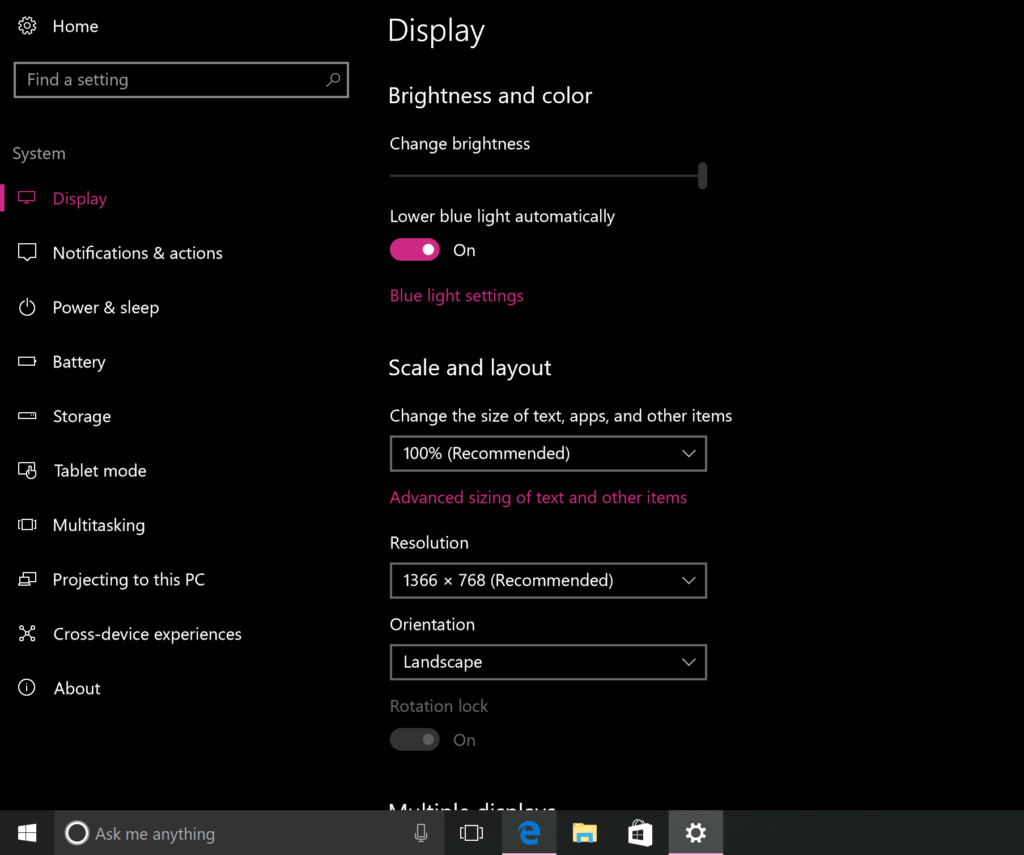1024x855 pixels.
Task: Open the Windows Start menu
Action: pyautogui.click(x=27, y=833)
